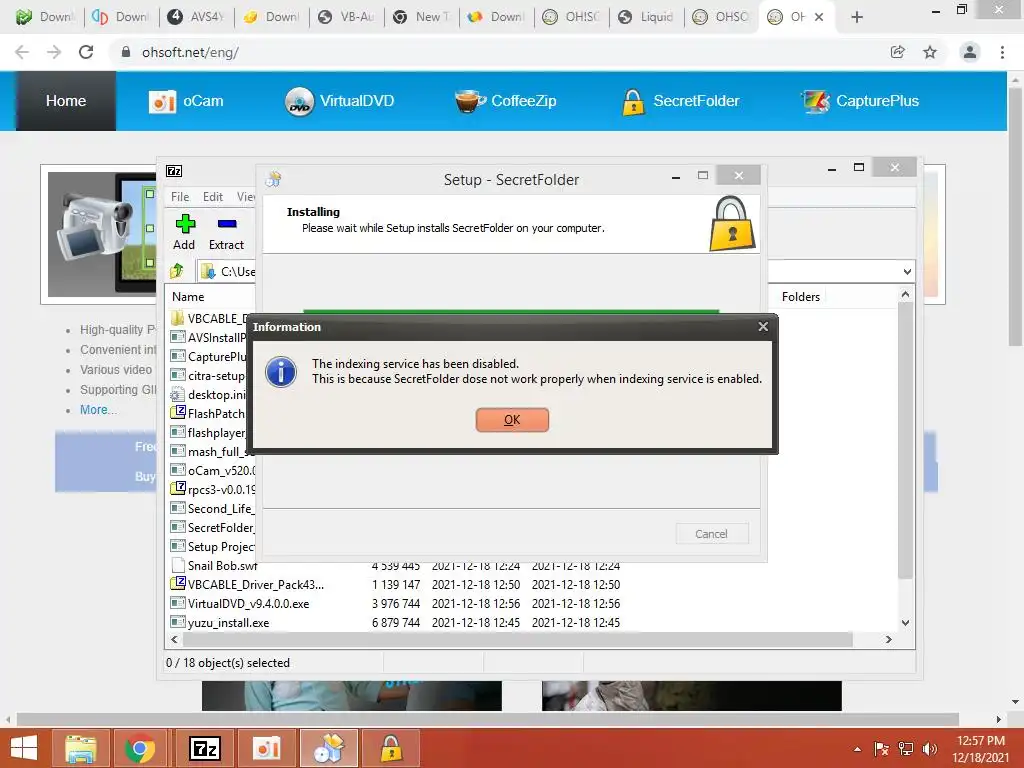This screenshot has height=768, width=1024.
Task: Click the Name column header in 7-Zip
Action: click(x=188, y=296)
